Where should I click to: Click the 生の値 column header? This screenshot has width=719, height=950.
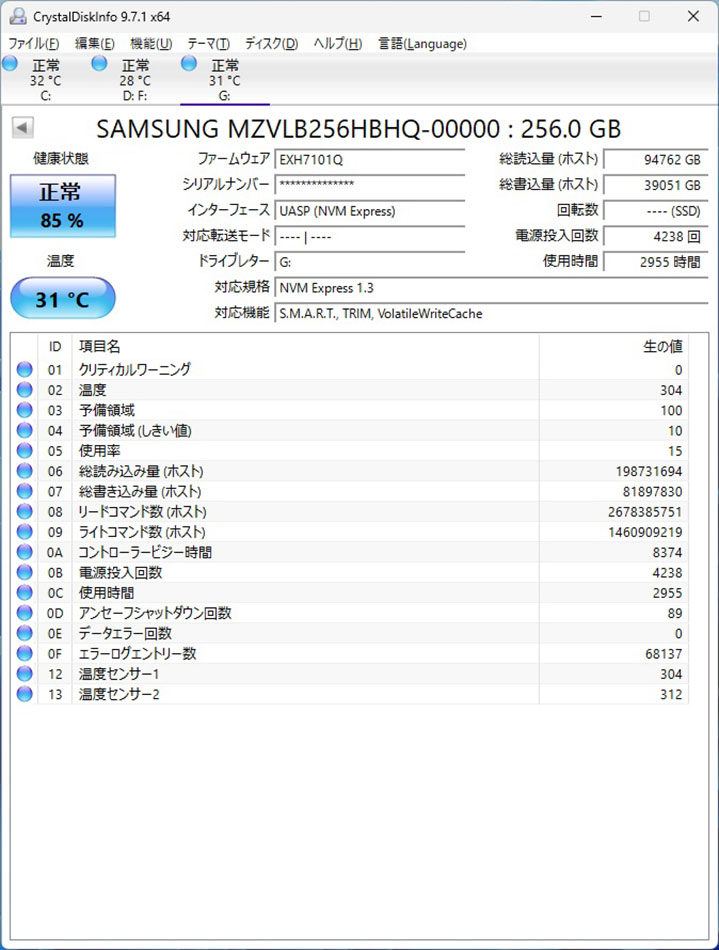[x=614, y=347]
